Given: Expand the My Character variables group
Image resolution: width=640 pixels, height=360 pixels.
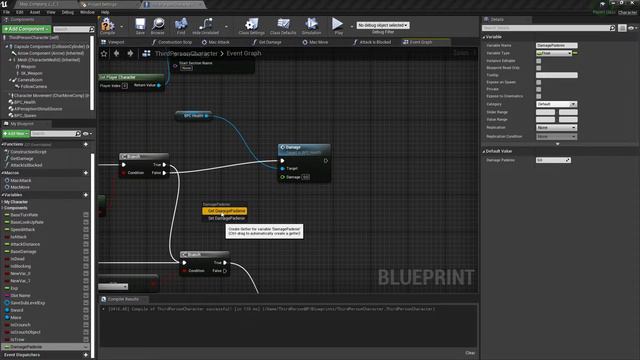Looking at the screenshot, I should click(2, 202).
